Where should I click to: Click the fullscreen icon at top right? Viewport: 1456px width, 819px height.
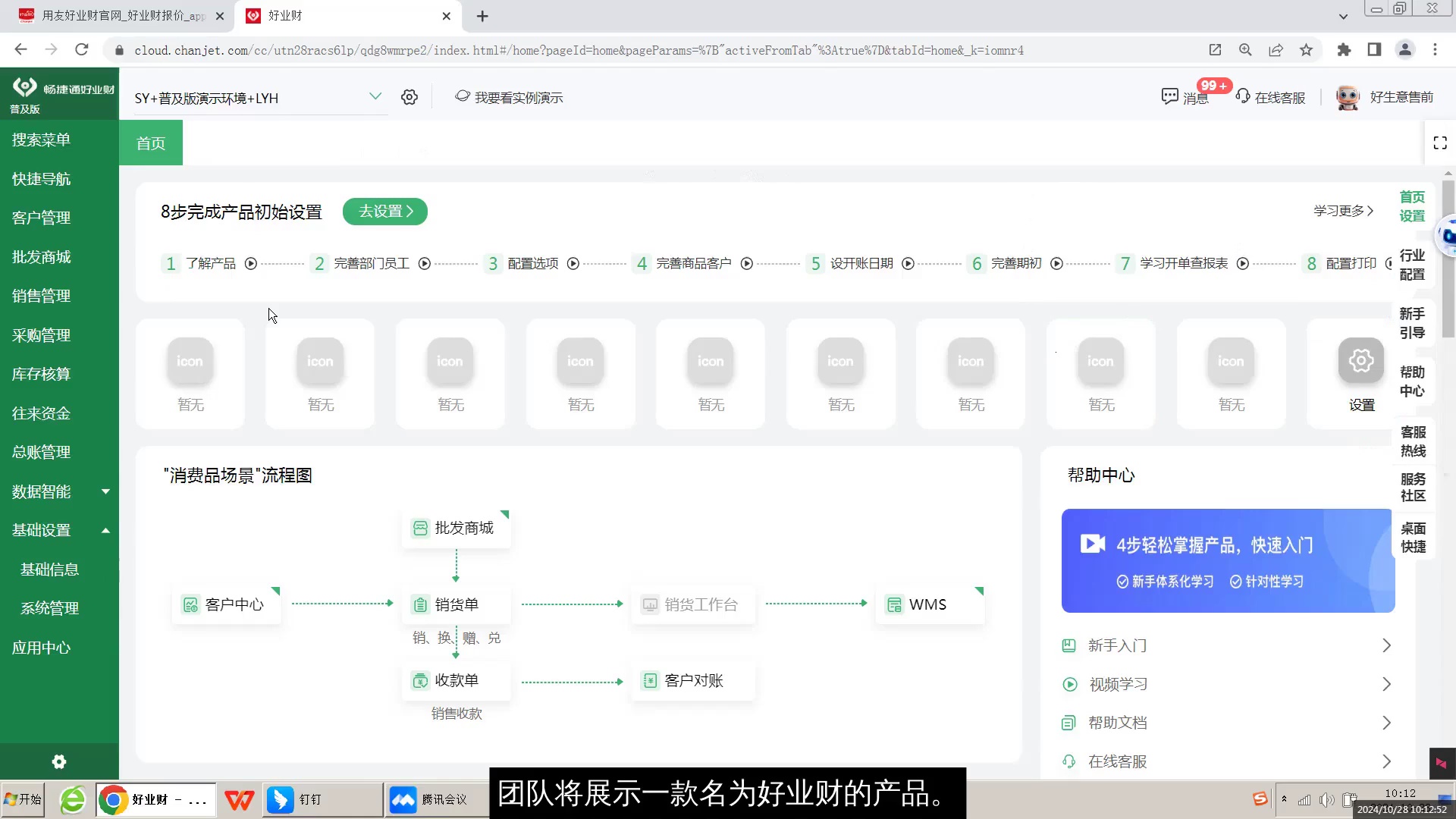[x=1441, y=143]
